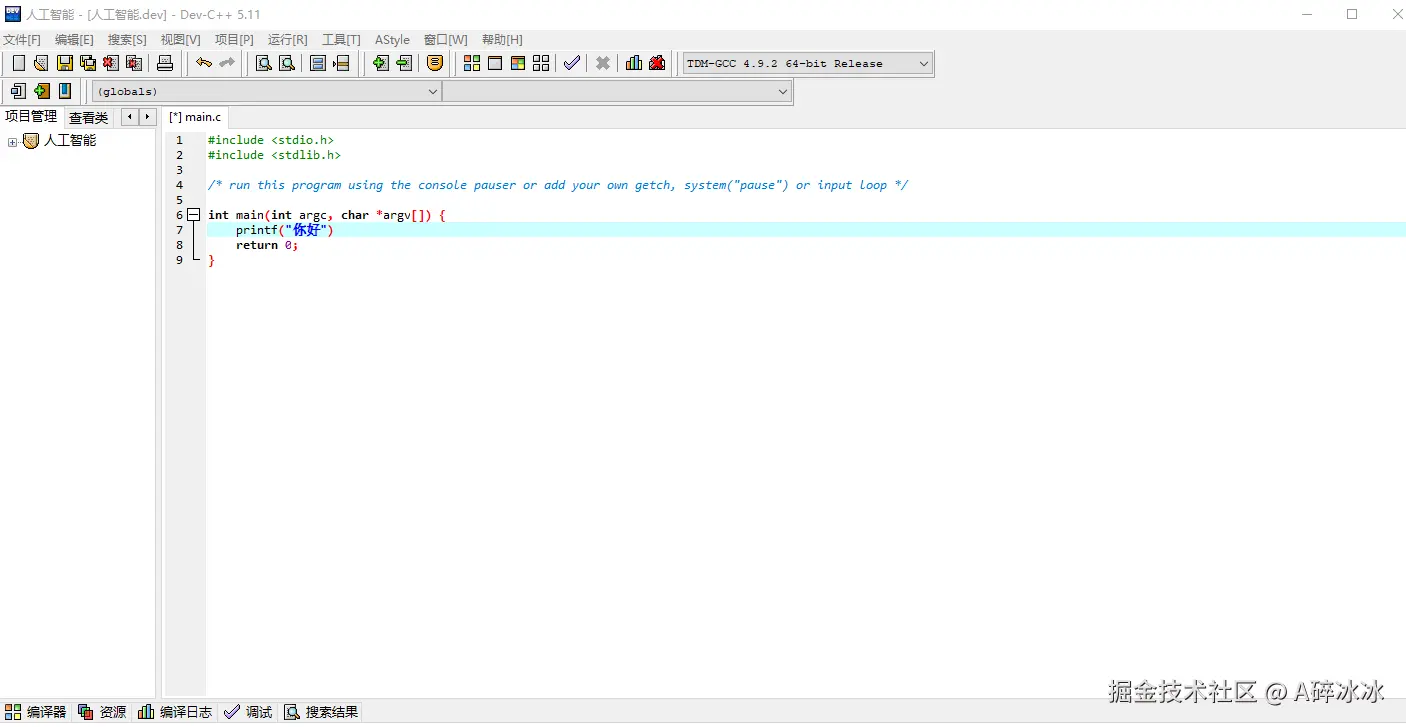Start debugging with the checkmark icon
The height and width of the screenshot is (727, 1406).
pyautogui.click(x=571, y=63)
